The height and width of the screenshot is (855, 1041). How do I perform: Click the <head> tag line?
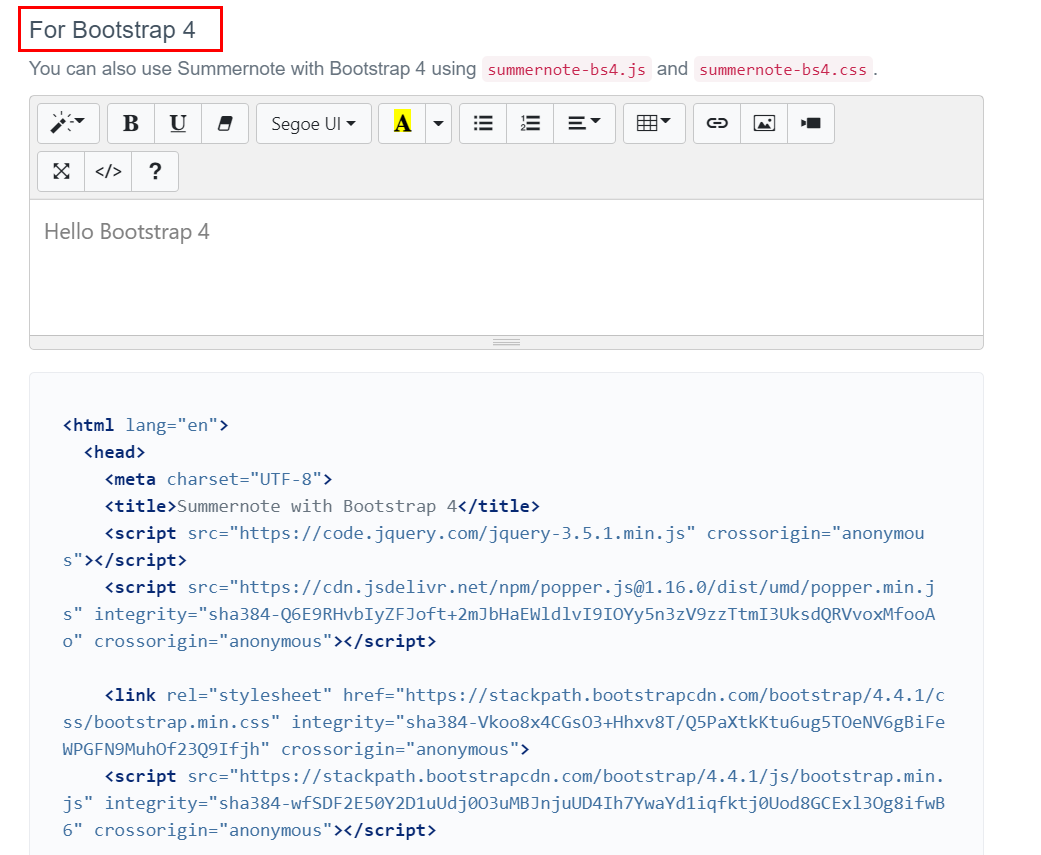click(114, 453)
